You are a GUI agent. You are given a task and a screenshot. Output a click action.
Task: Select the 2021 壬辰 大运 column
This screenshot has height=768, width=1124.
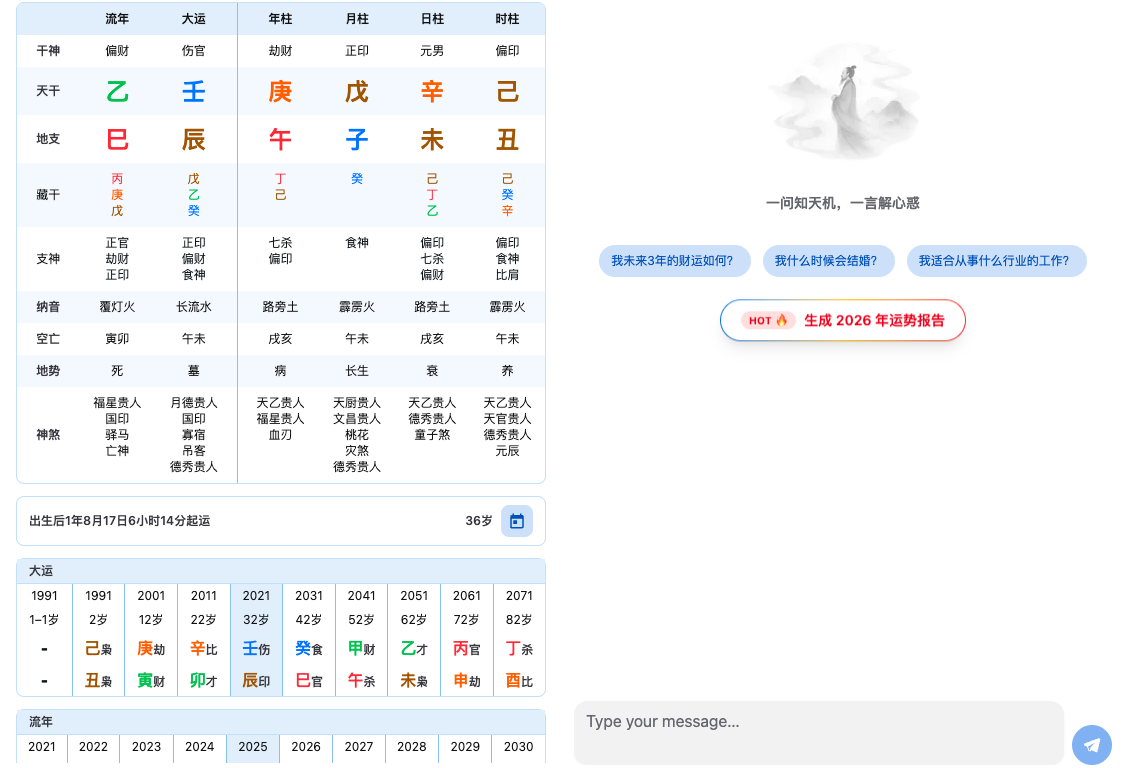[x=256, y=639]
